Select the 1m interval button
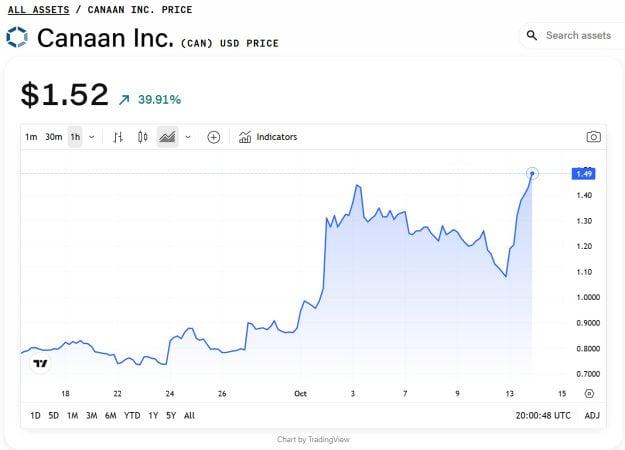625x450 pixels. [31, 137]
